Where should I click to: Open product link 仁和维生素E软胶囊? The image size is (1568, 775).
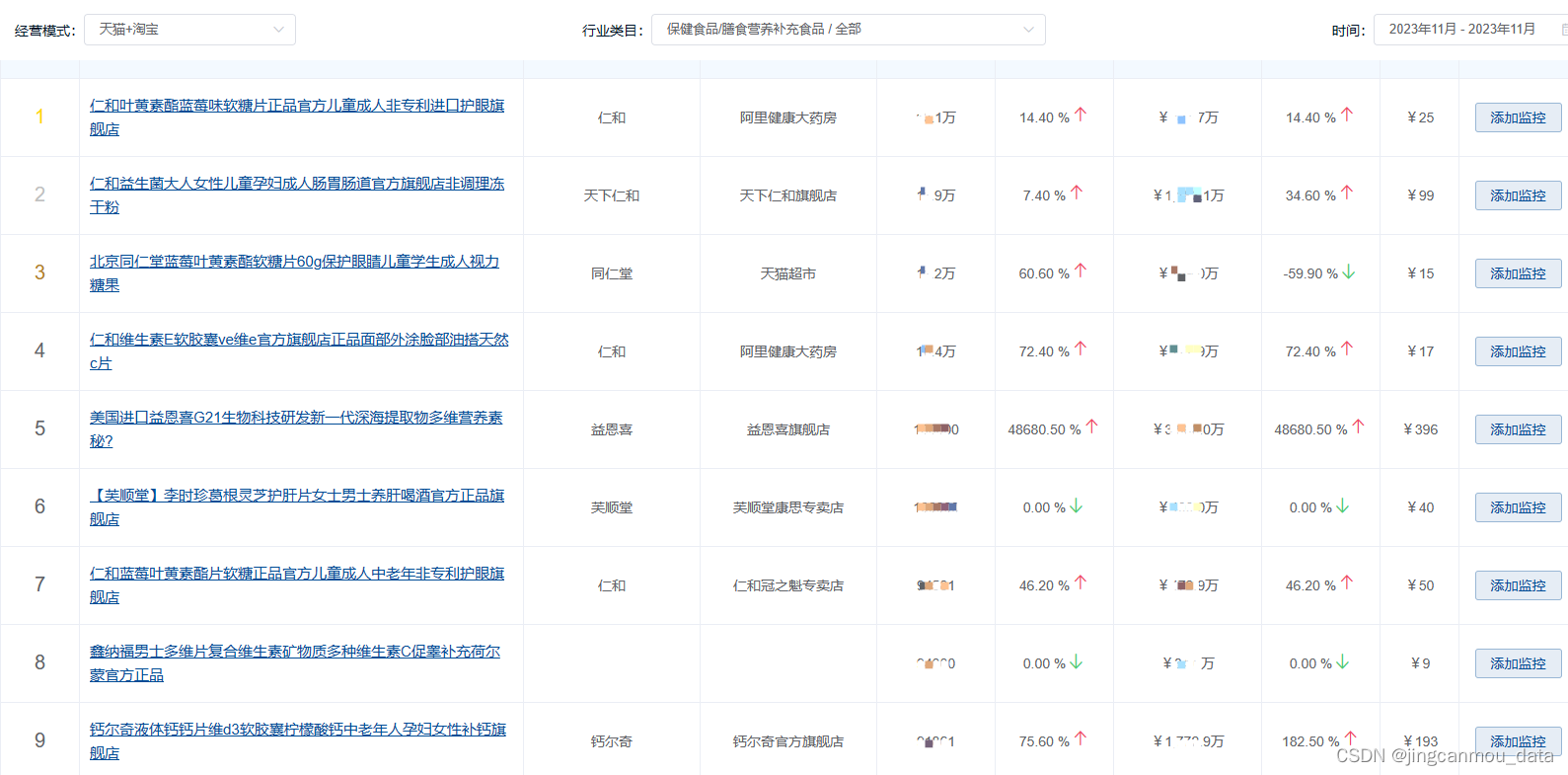click(299, 351)
